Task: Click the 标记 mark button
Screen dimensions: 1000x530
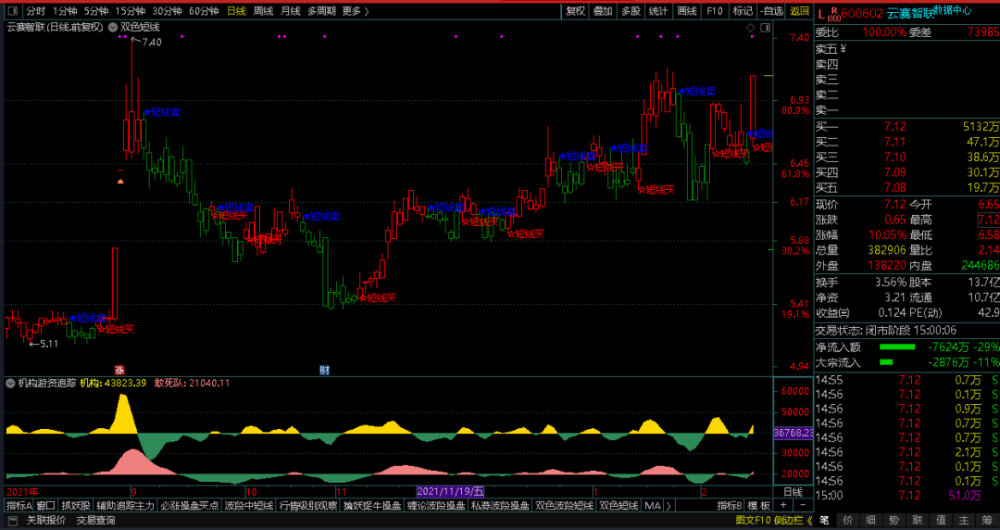Action: [x=742, y=11]
